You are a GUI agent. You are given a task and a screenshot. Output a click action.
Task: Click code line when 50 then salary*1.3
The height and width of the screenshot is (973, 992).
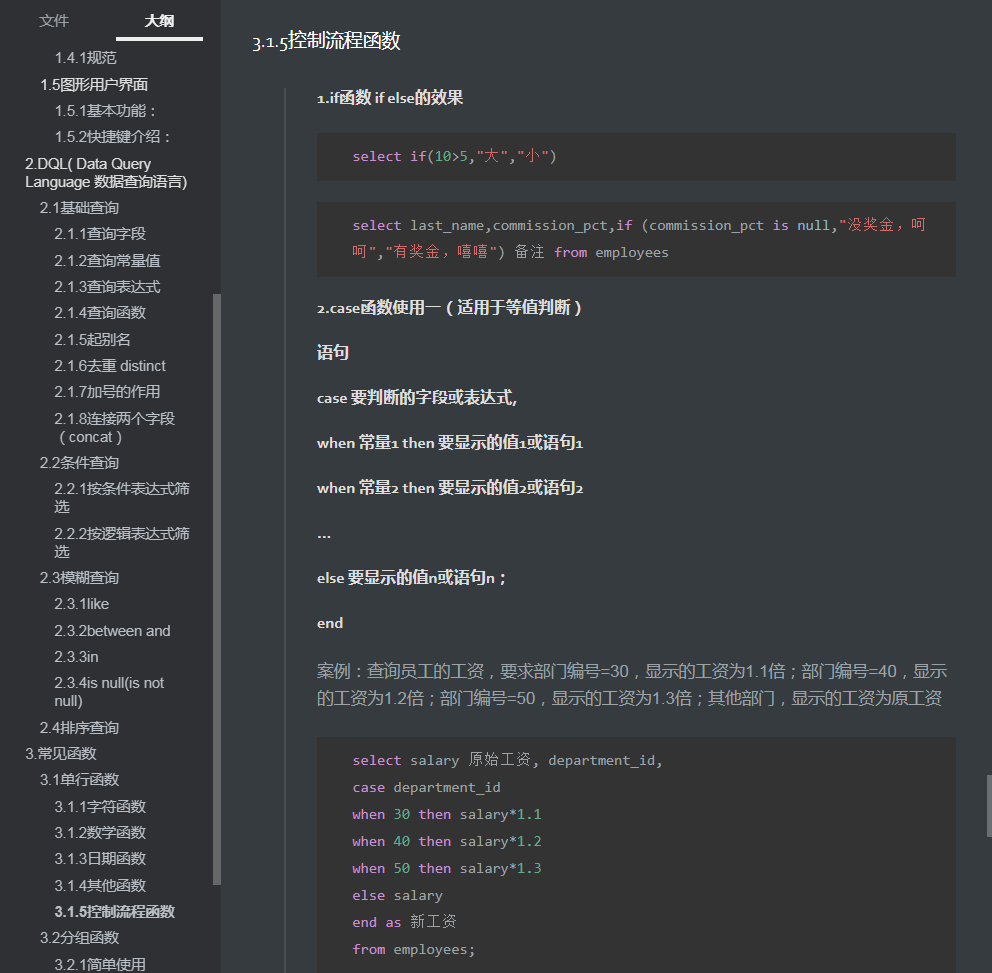(x=447, y=868)
